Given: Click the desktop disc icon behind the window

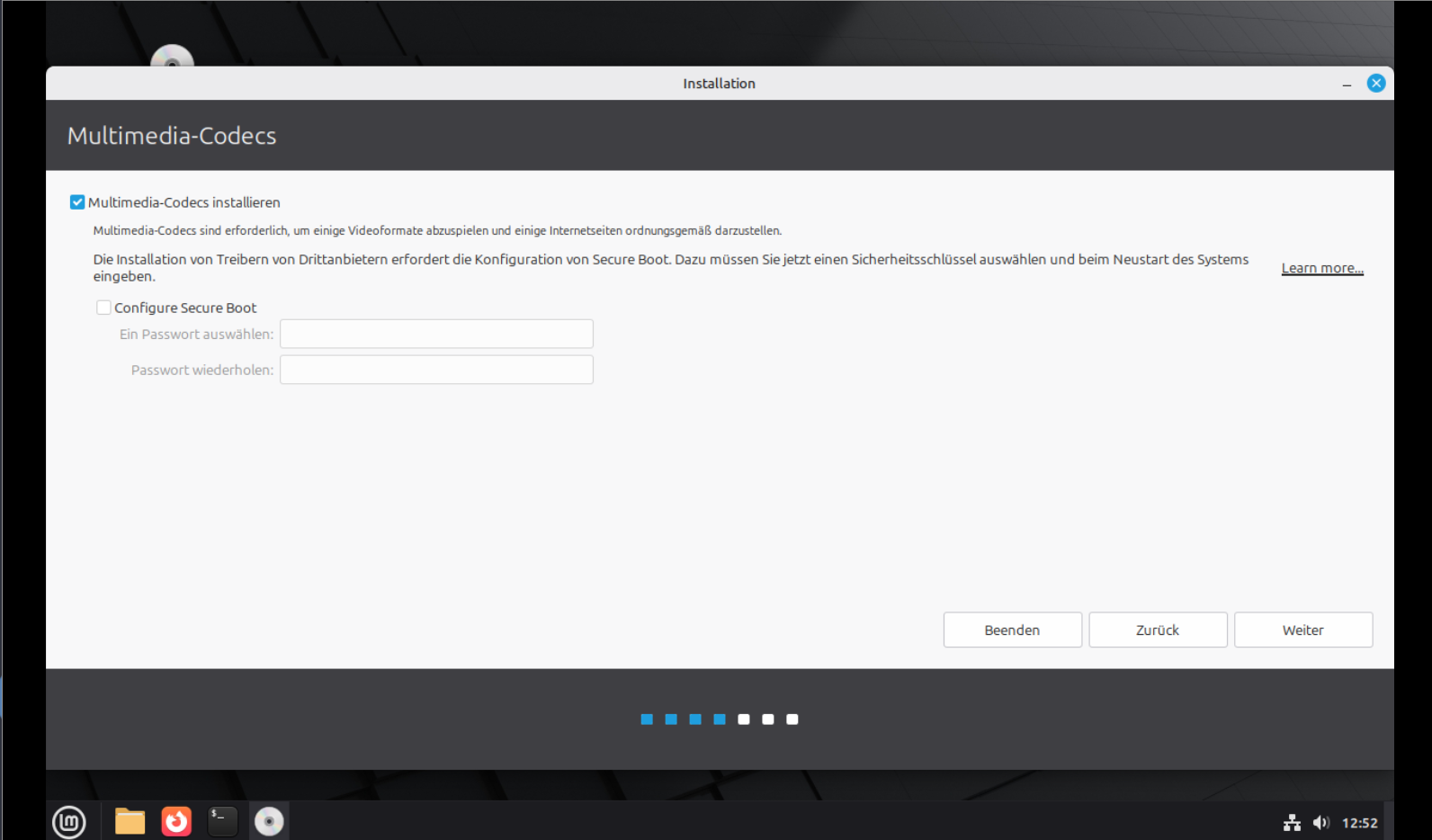Looking at the screenshot, I should [172, 57].
